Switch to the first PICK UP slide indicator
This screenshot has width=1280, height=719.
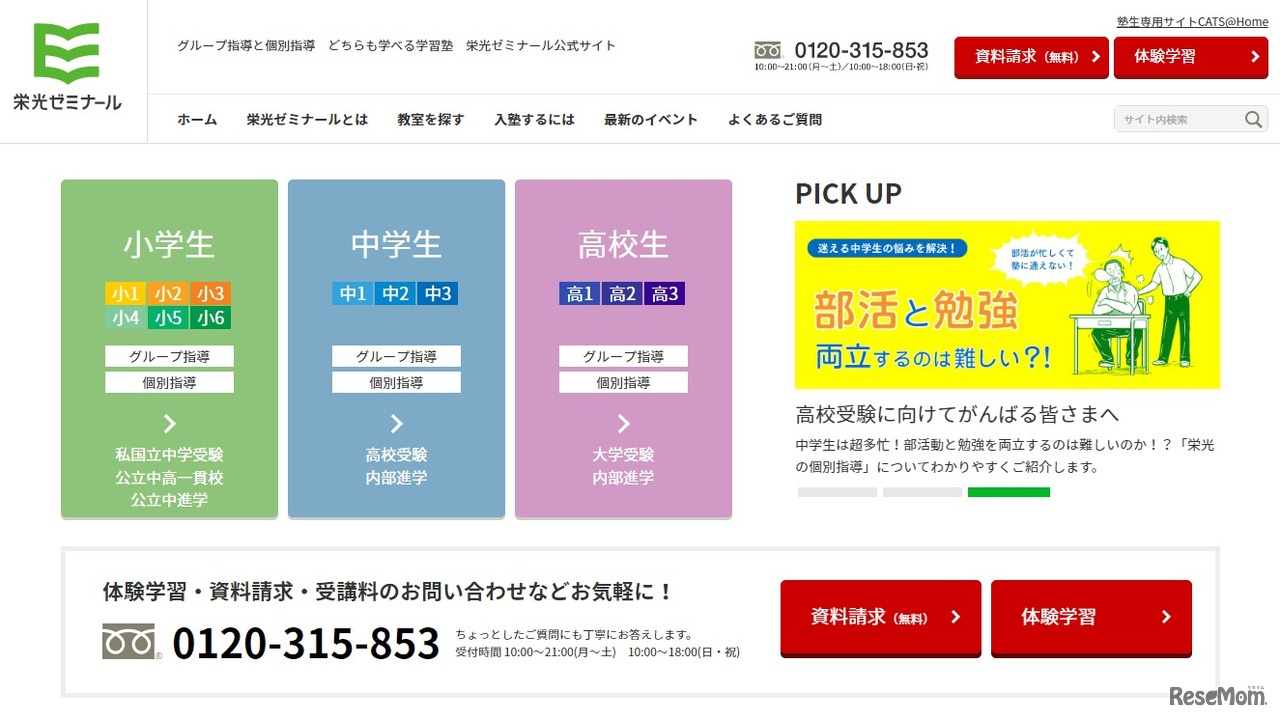(837, 492)
